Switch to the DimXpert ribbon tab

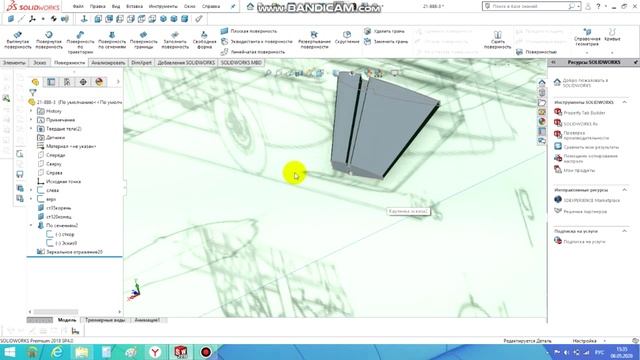141,63
